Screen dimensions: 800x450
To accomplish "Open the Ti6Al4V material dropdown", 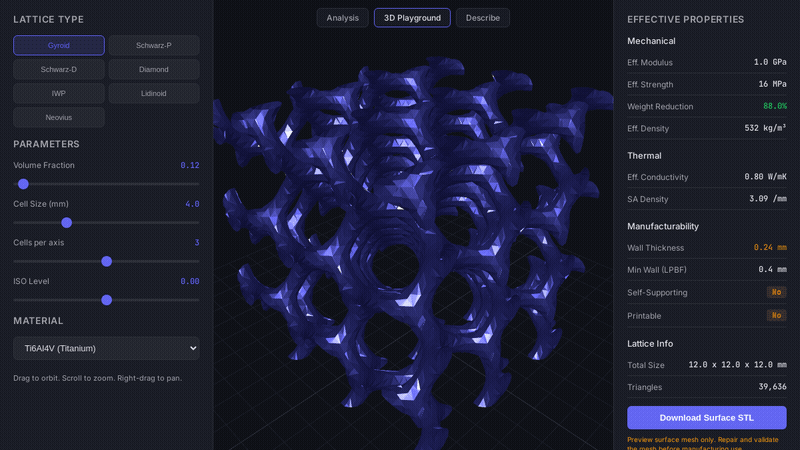I will point(106,348).
